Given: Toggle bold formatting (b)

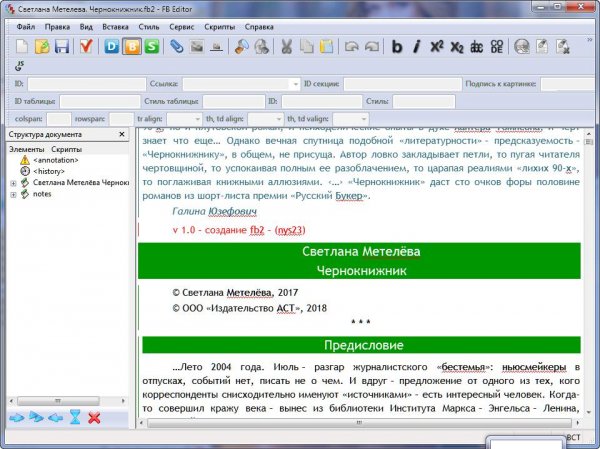Looking at the screenshot, I should 397,47.
